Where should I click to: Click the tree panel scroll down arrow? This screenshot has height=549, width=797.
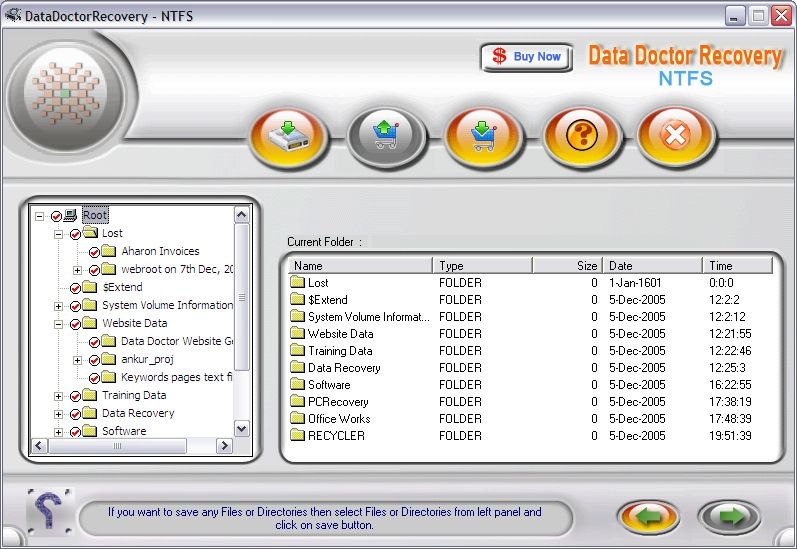tap(241, 428)
